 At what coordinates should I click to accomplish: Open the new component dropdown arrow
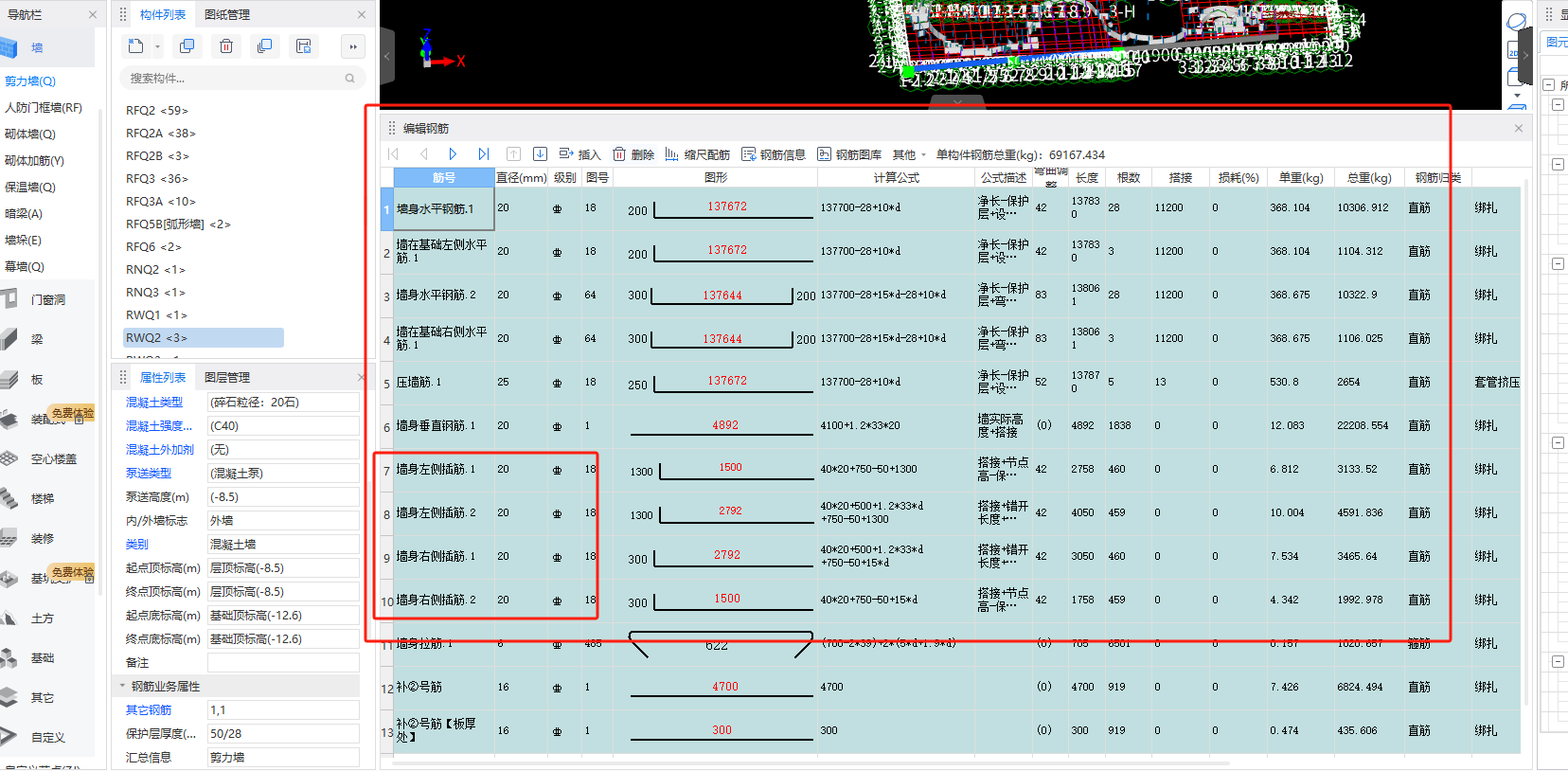coord(157,46)
